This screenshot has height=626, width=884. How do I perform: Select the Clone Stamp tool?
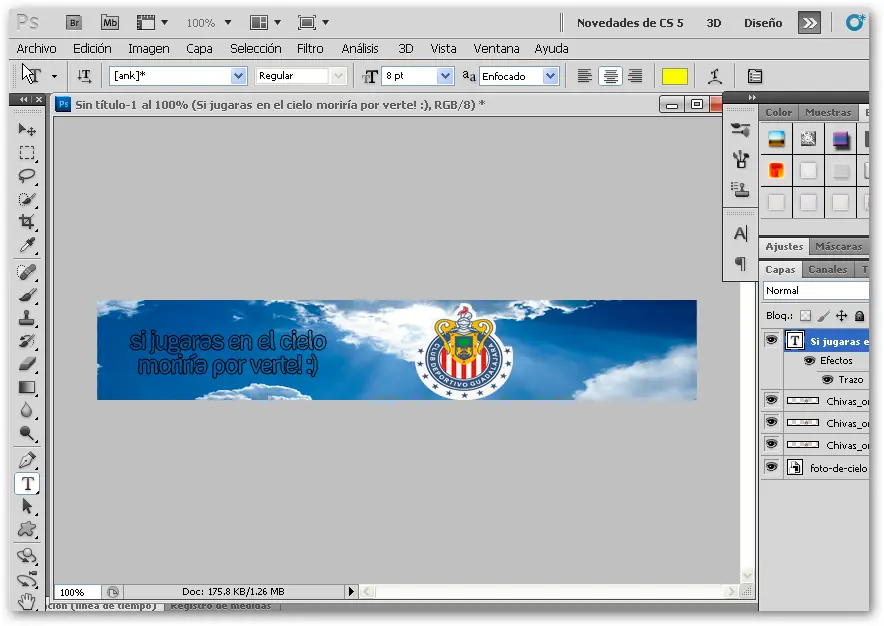point(26,319)
